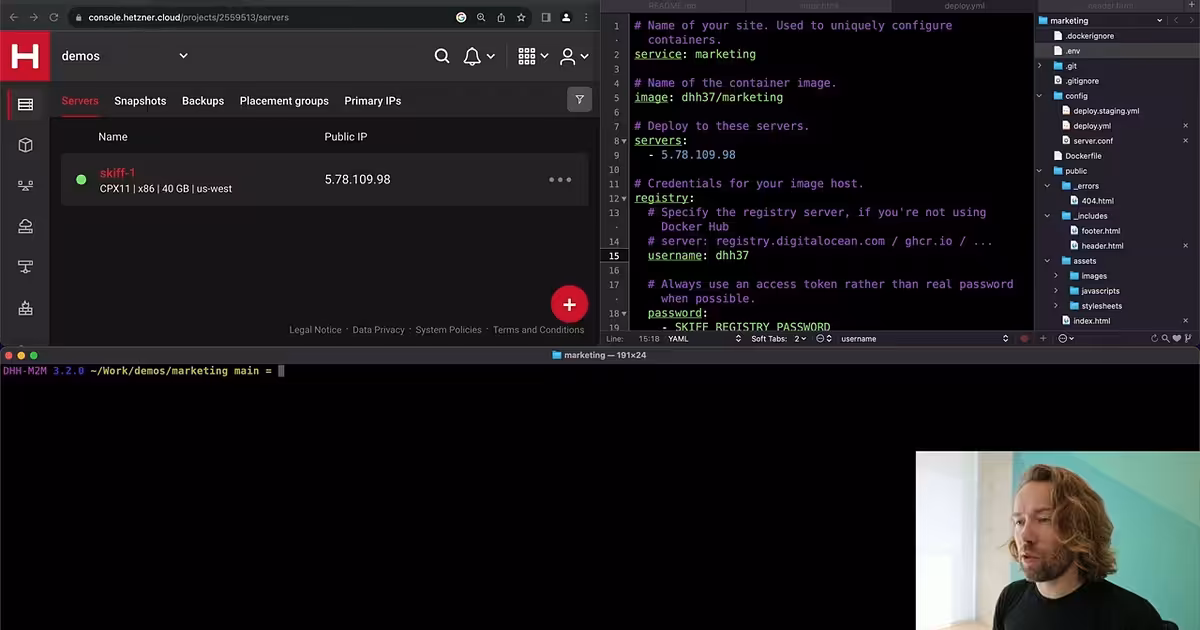Switch to the Servers tab
Viewport: 1200px width, 630px height.
tap(80, 101)
